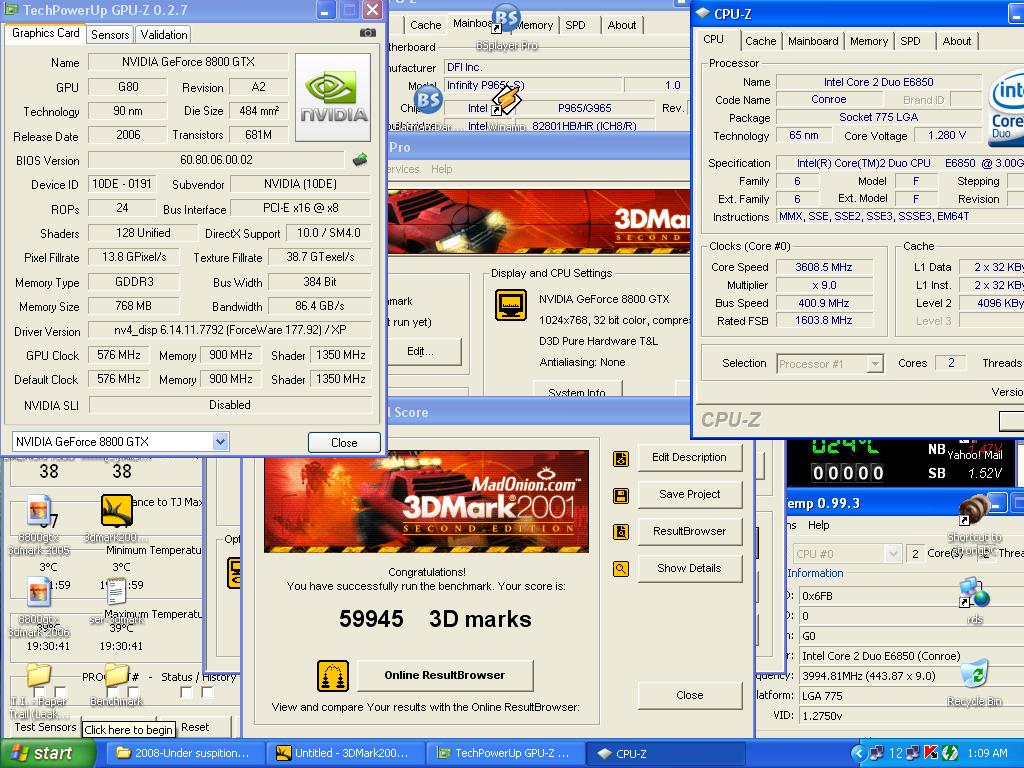The width and height of the screenshot is (1024, 768).
Task: Open the Mainboard tab in front CPU-Z window
Action: [x=813, y=41]
